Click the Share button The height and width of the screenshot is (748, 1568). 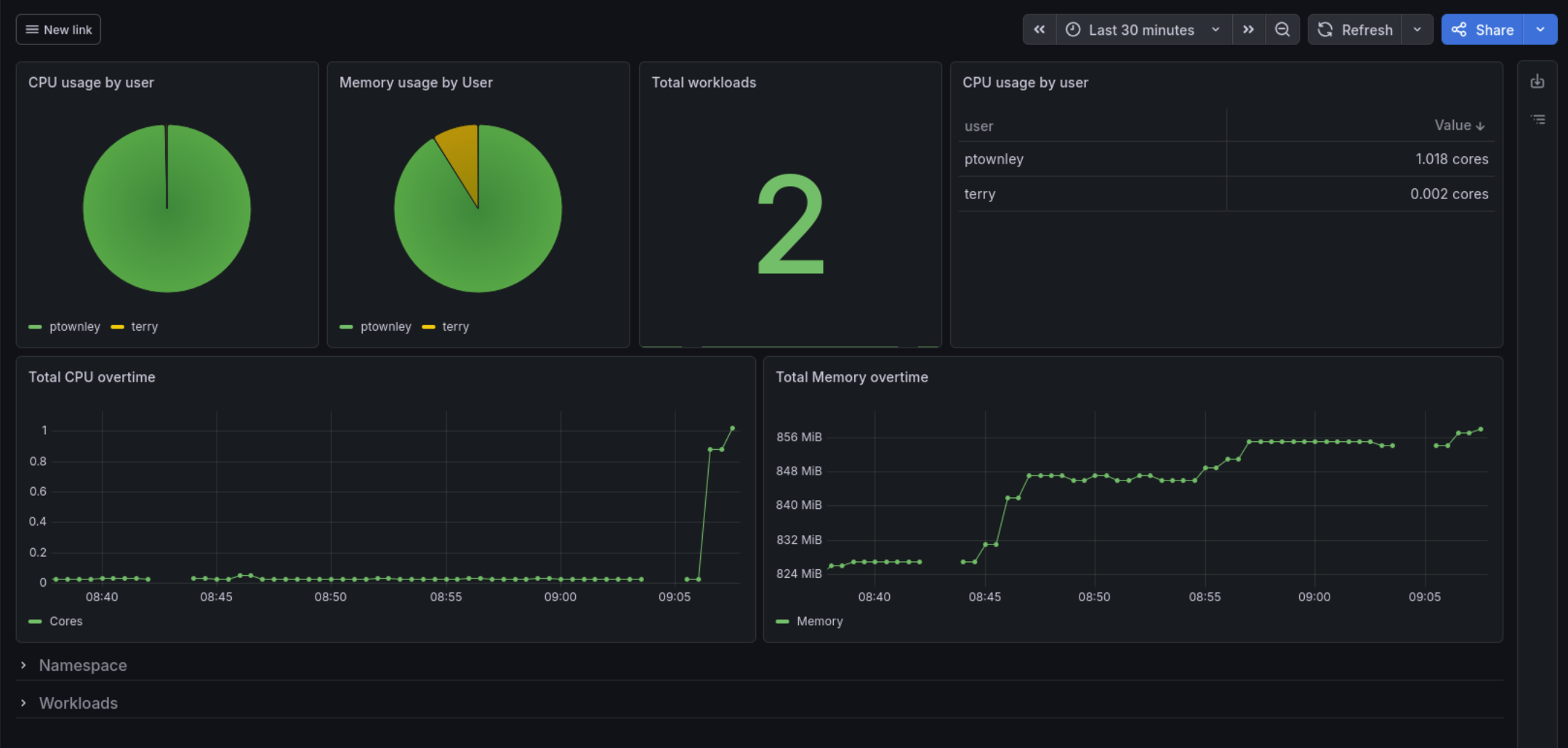[1482, 30]
